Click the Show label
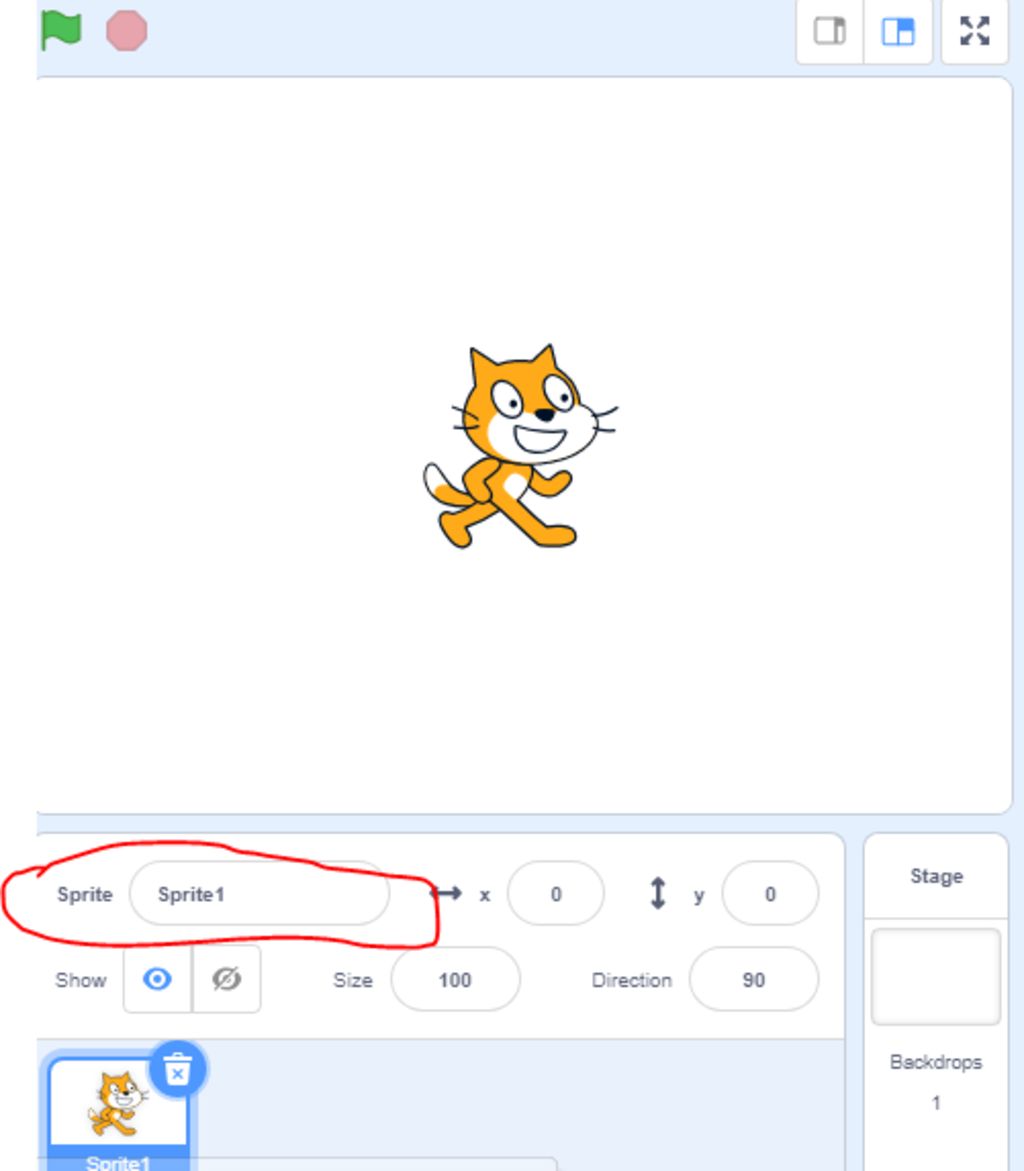The height and width of the screenshot is (1171, 1024). coord(81,980)
